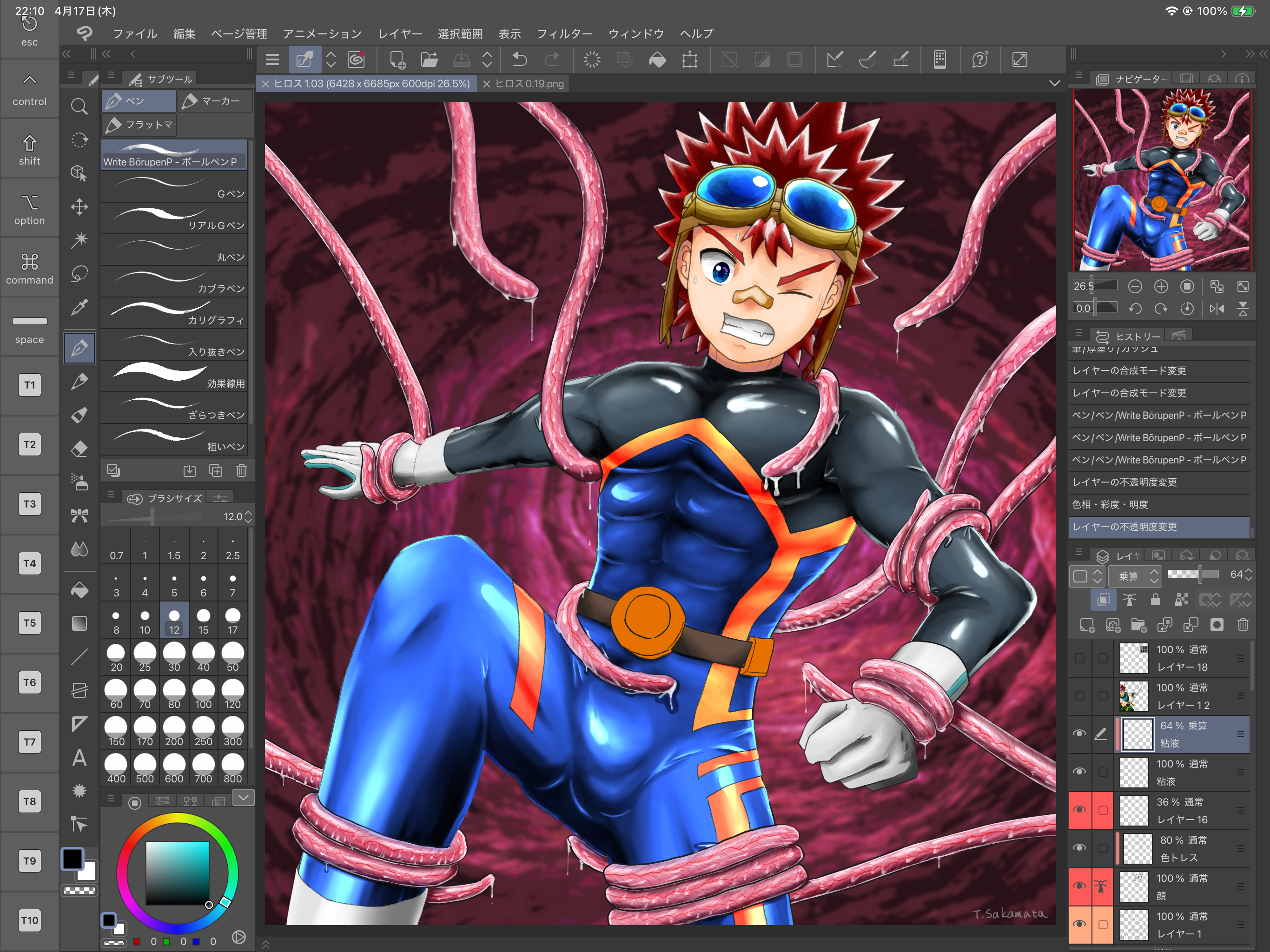Select the Gradient tool
The image size is (1270, 952).
pyautogui.click(x=79, y=623)
